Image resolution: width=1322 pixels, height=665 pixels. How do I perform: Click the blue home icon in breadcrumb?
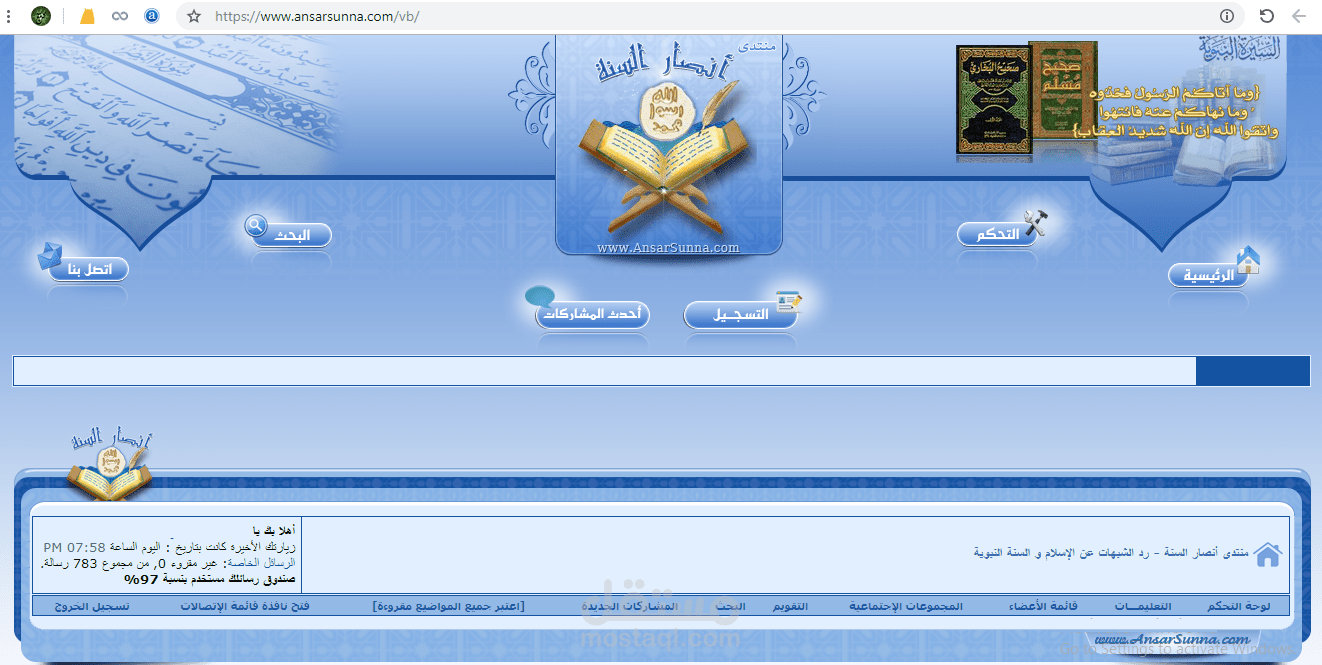1267,555
